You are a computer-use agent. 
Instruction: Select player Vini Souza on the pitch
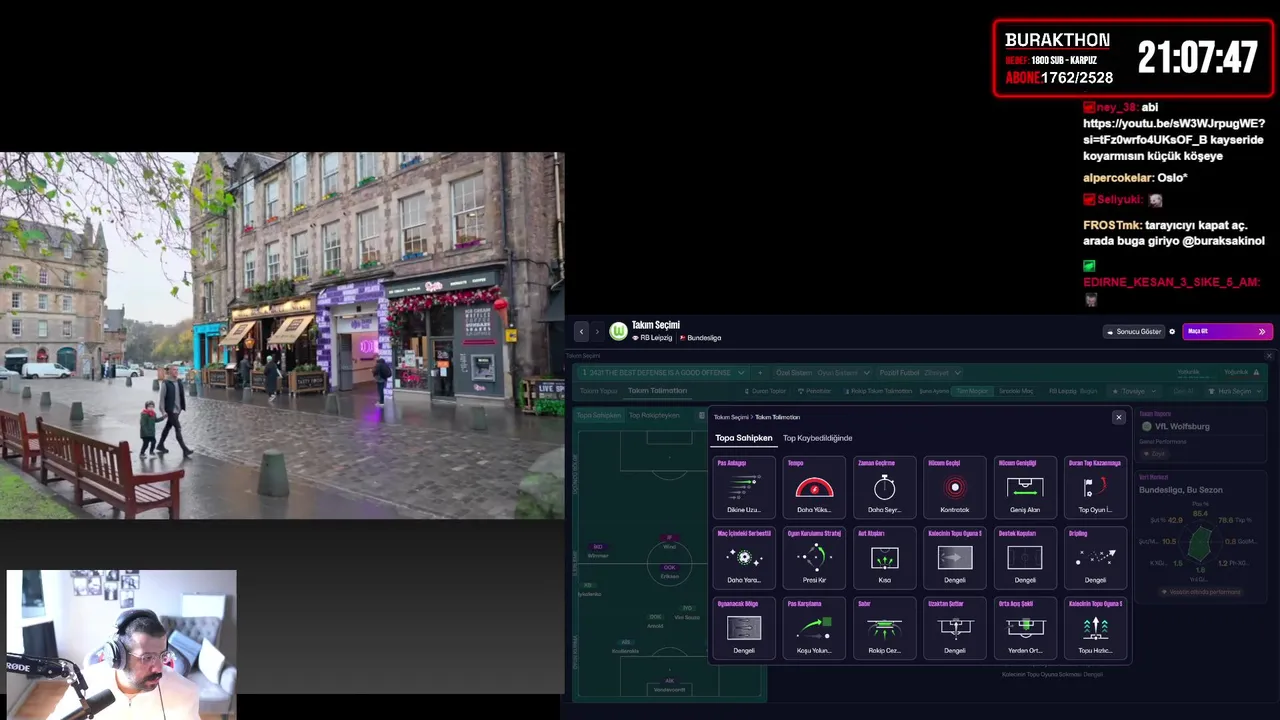click(687, 613)
